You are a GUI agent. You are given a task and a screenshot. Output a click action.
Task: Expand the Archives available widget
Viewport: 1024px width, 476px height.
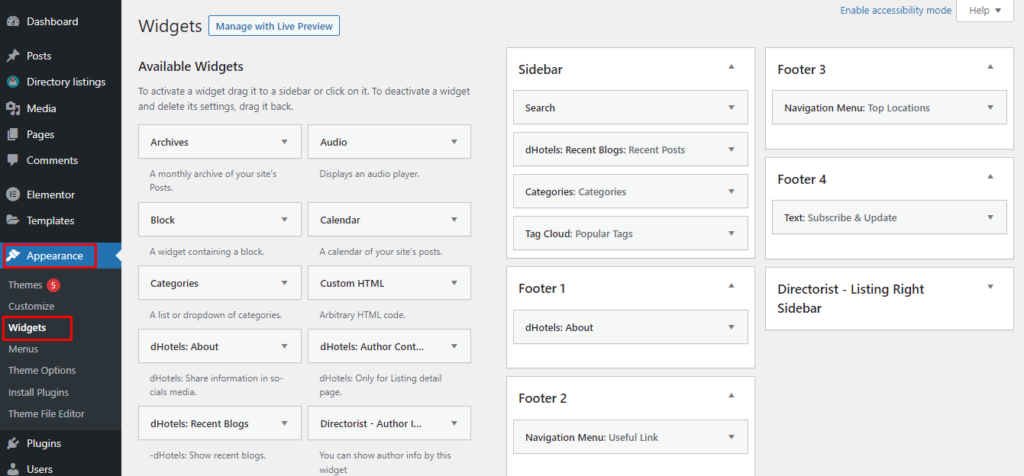(285, 142)
